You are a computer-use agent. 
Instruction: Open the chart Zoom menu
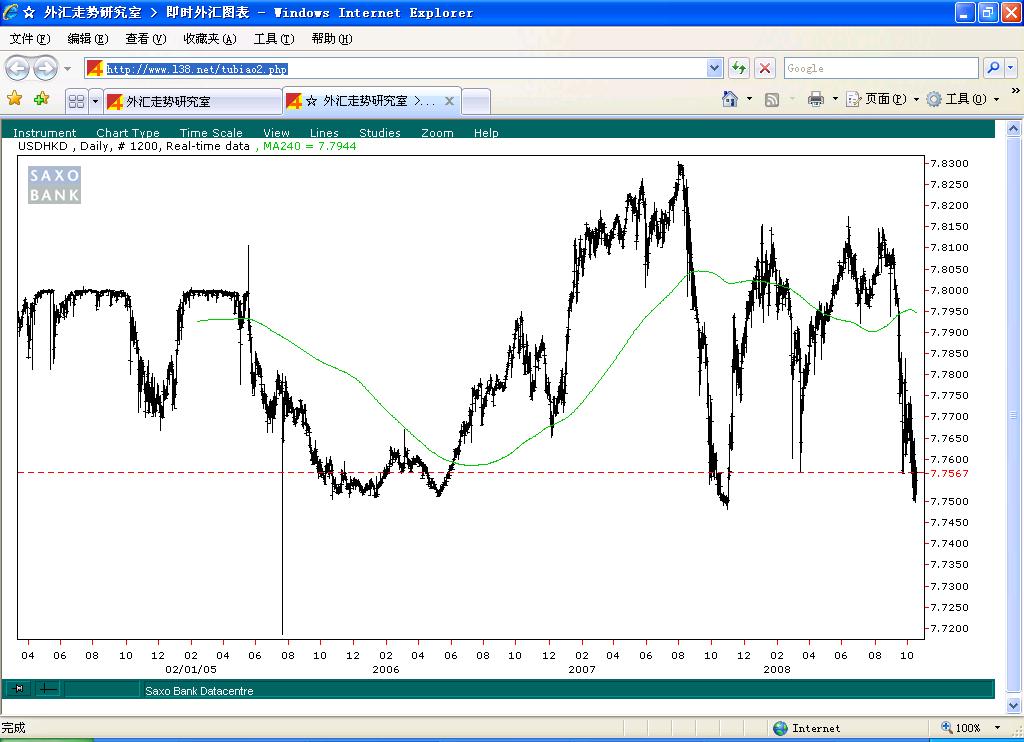click(437, 133)
